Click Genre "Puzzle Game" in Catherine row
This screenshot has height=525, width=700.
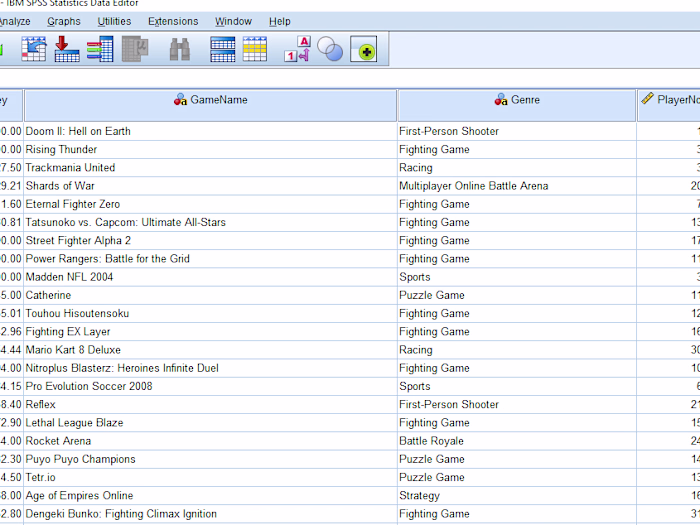(x=517, y=296)
